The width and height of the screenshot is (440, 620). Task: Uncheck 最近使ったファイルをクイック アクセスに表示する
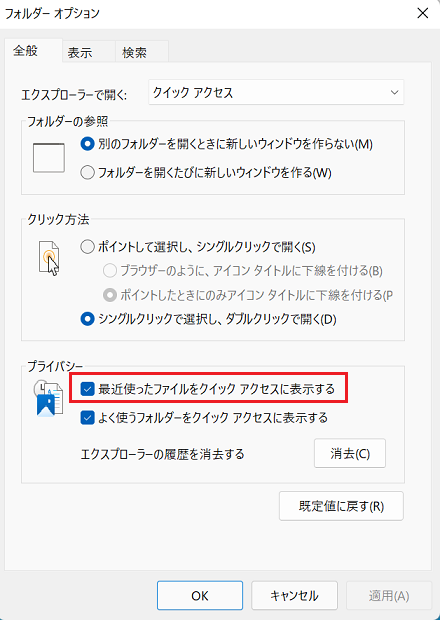[x=87, y=389]
